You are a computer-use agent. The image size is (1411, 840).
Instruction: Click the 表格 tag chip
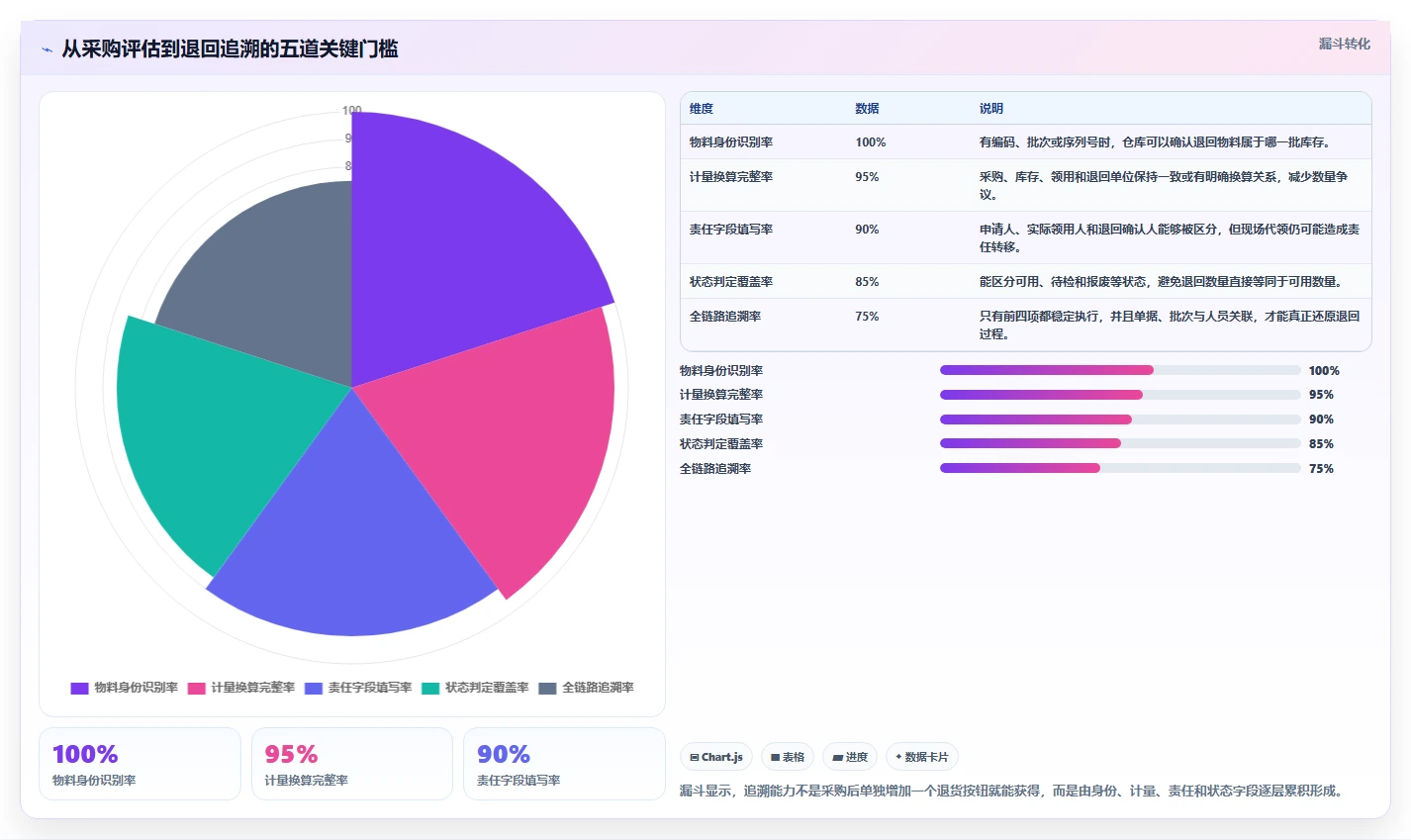tap(788, 757)
